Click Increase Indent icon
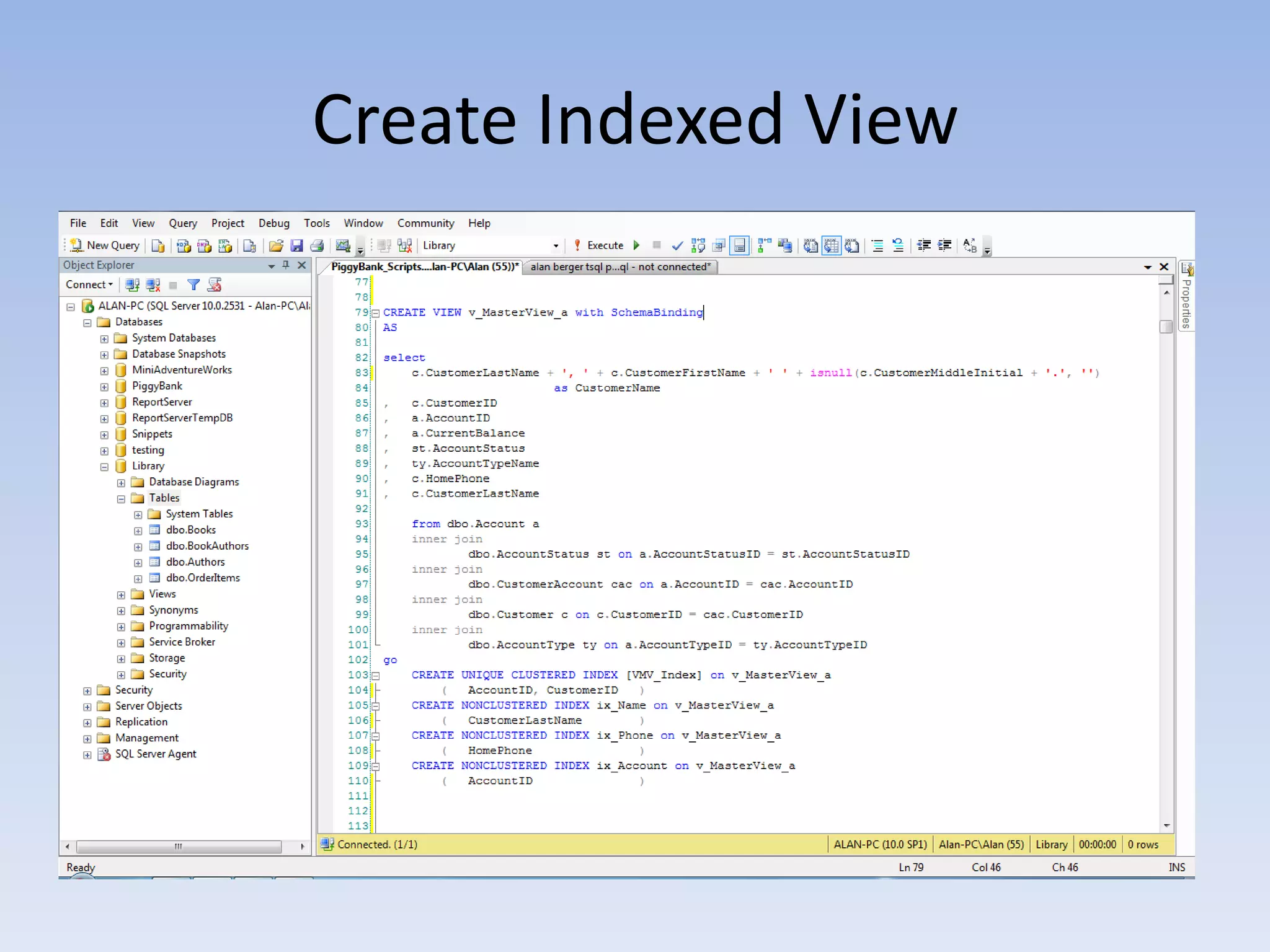 coord(944,246)
